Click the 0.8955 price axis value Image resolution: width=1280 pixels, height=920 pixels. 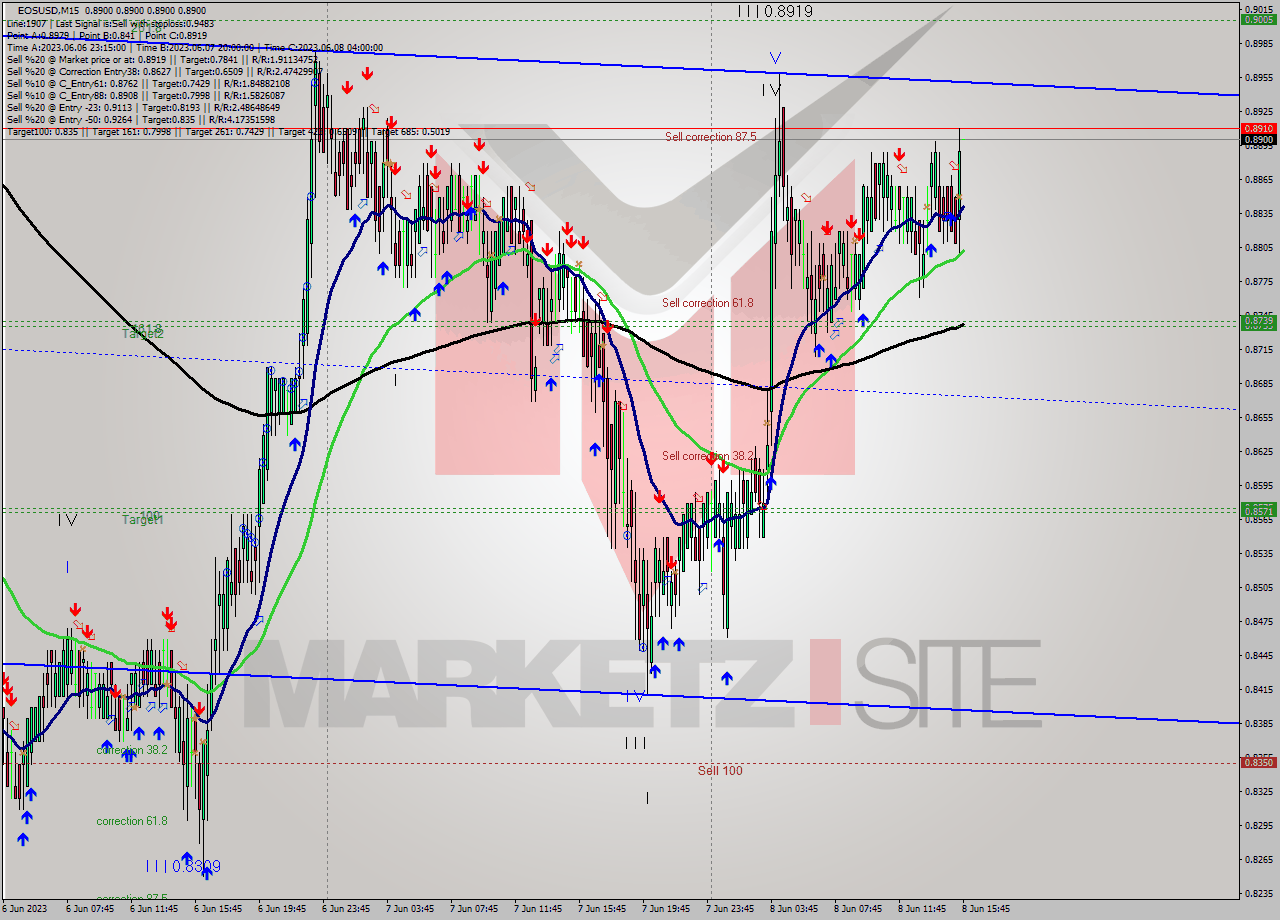pyautogui.click(x=1258, y=78)
